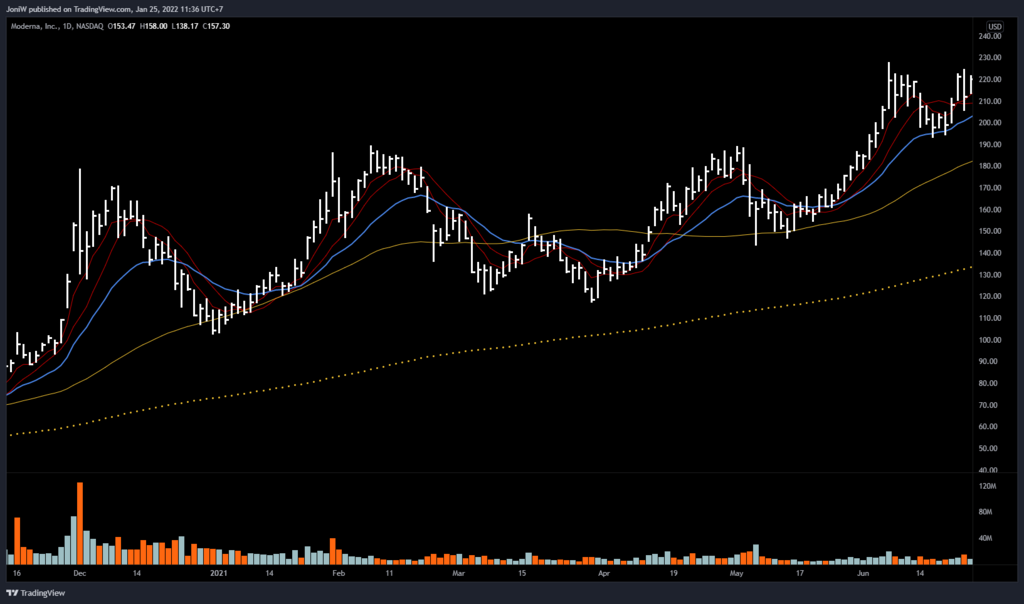Click the 2021 label on time axis
Image resolution: width=1024 pixels, height=604 pixels.
pyautogui.click(x=221, y=575)
